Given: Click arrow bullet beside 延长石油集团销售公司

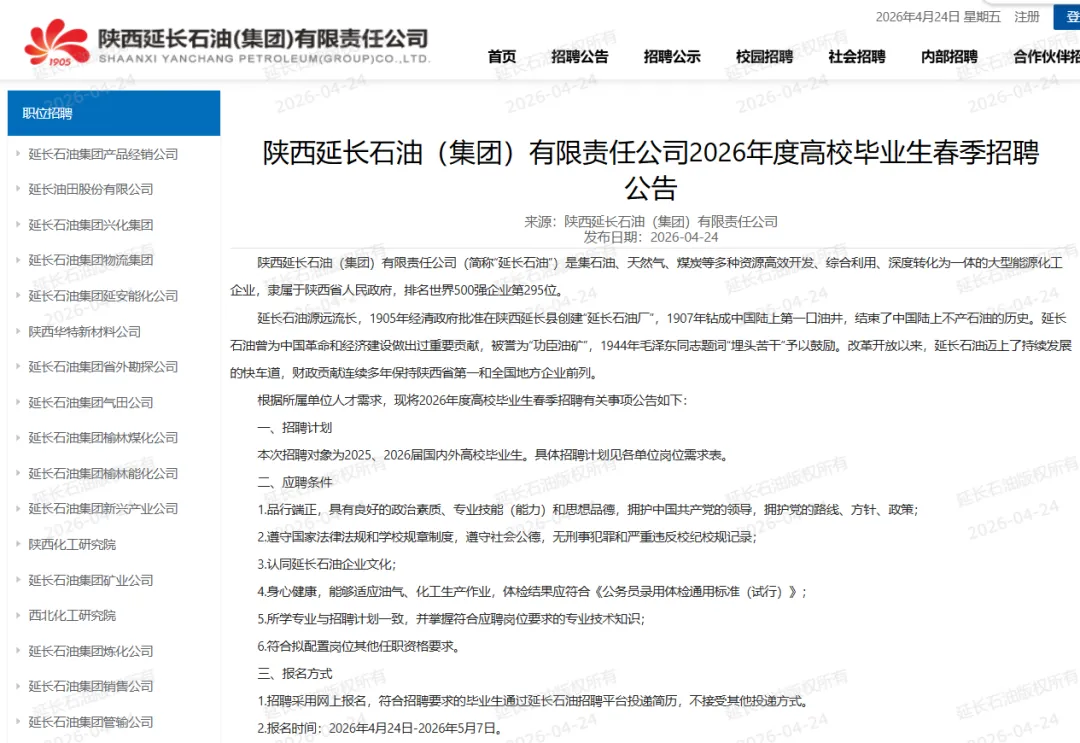Looking at the screenshot, I should pos(18,686).
